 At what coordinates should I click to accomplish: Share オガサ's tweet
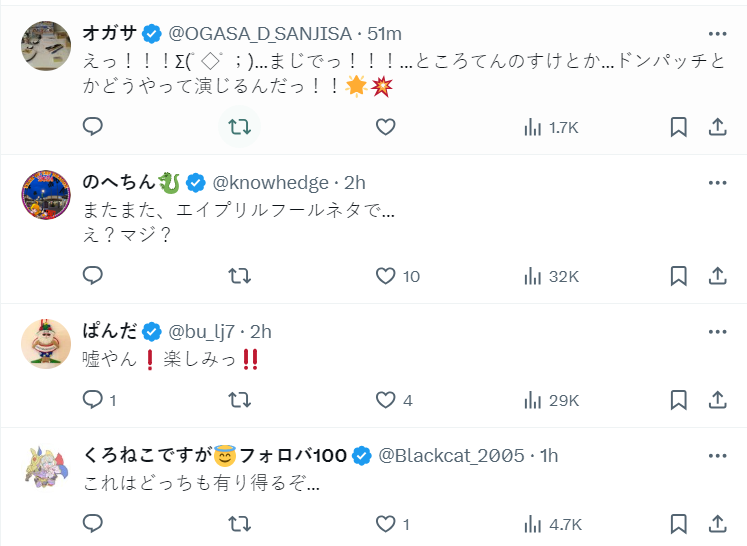(717, 127)
